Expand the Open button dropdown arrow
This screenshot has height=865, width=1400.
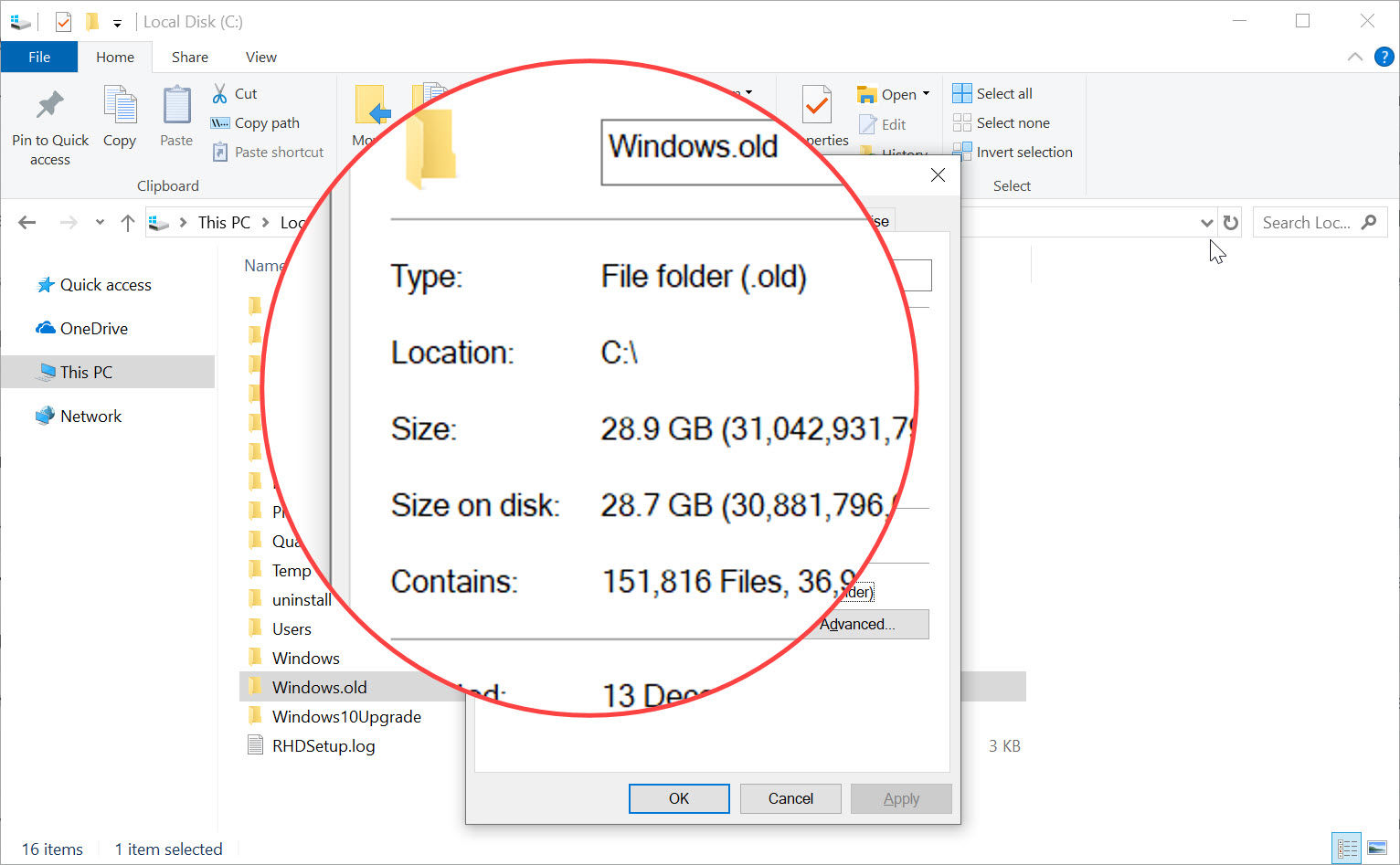926,94
